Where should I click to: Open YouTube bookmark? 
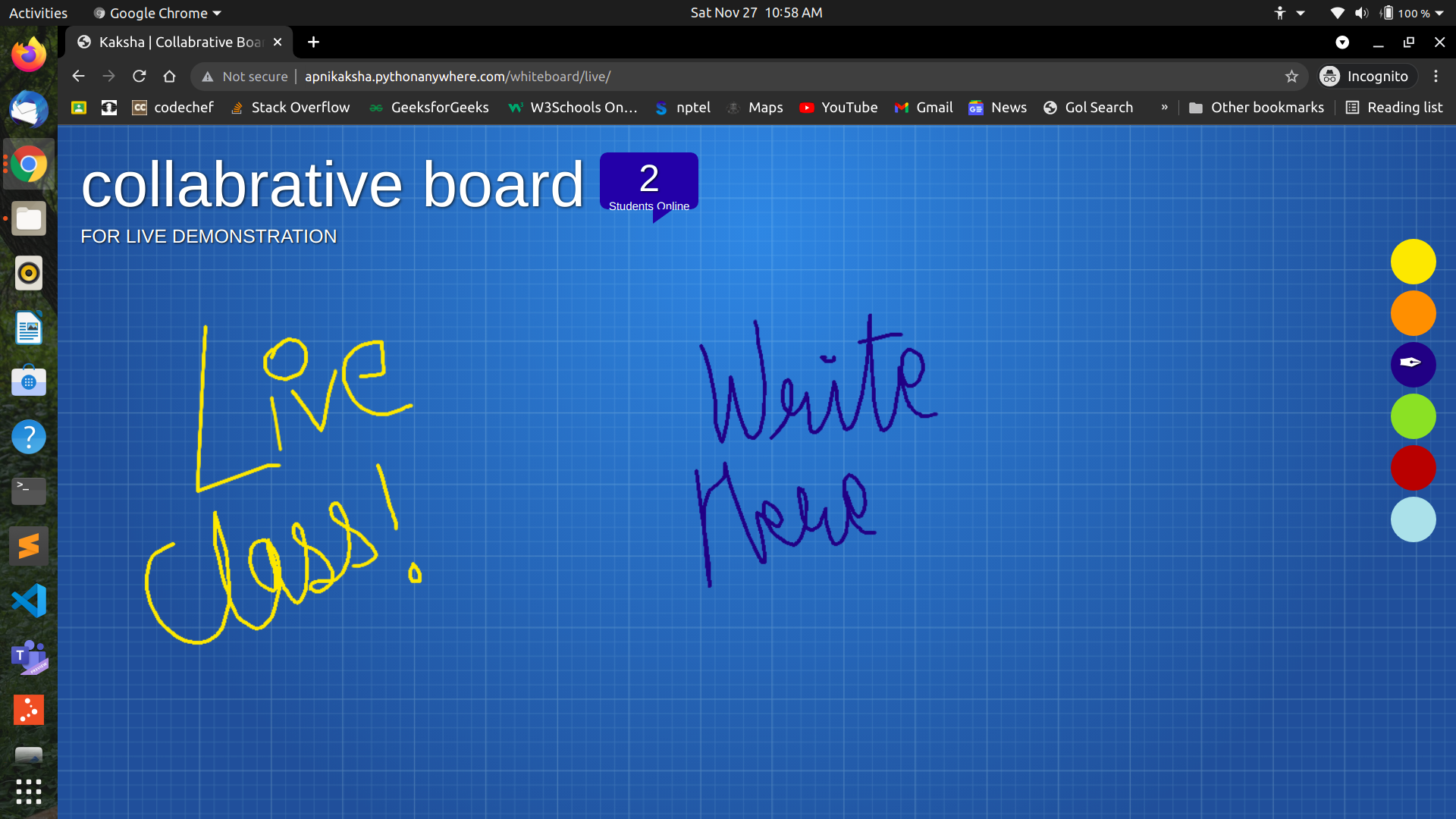(839, 108)
